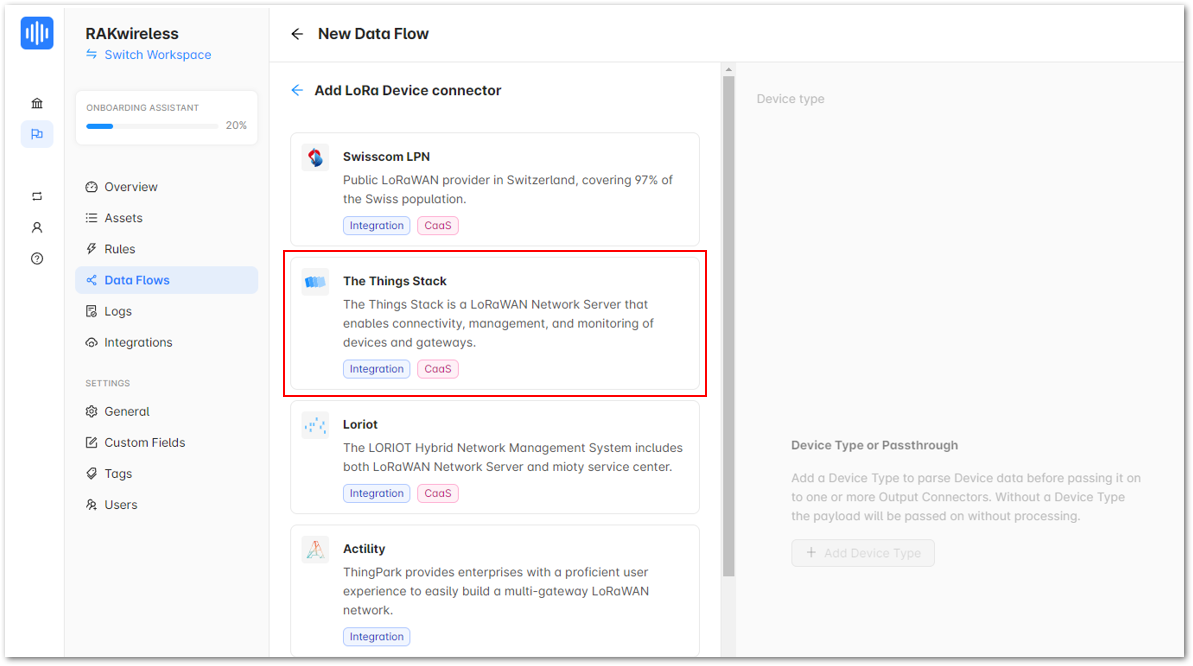This screenshot has height=666, width=1193.
Task: Open the help question mark icon
Action: pos(37,259)
